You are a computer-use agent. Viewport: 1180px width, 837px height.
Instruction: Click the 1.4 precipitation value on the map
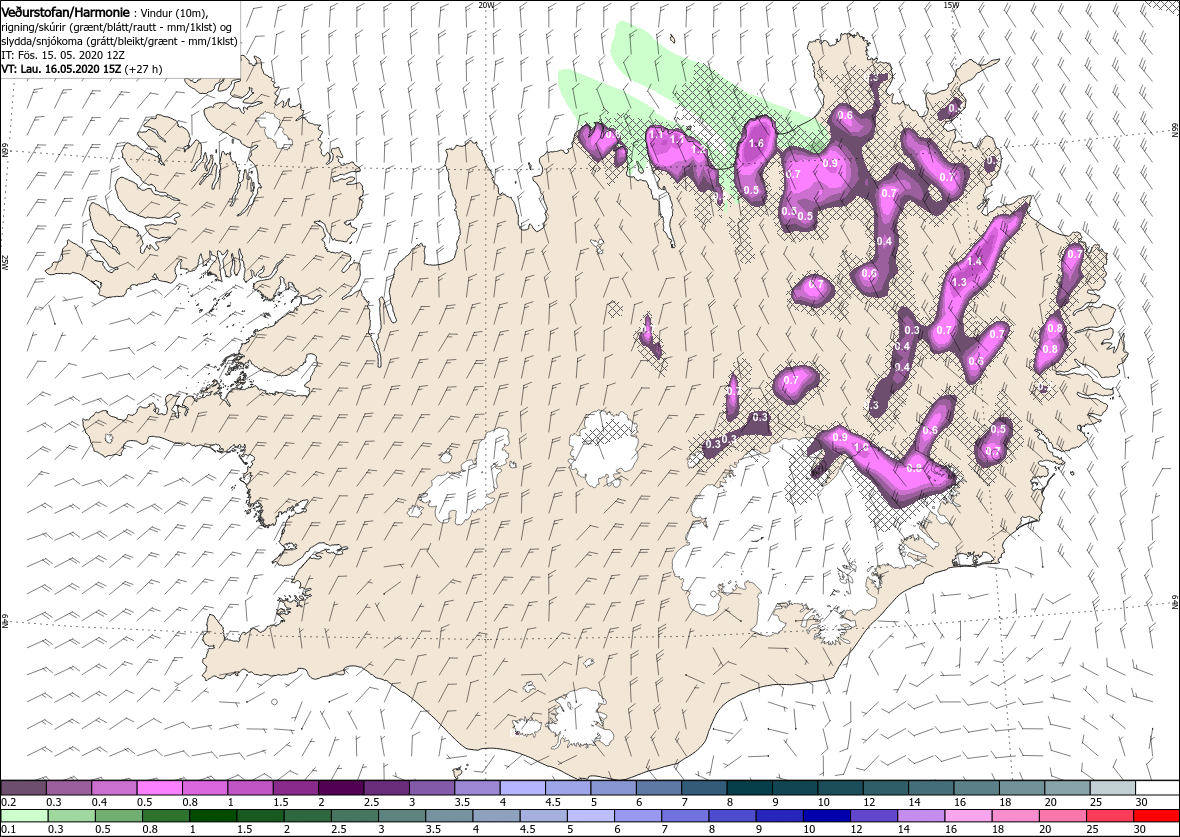click(975, 261)
